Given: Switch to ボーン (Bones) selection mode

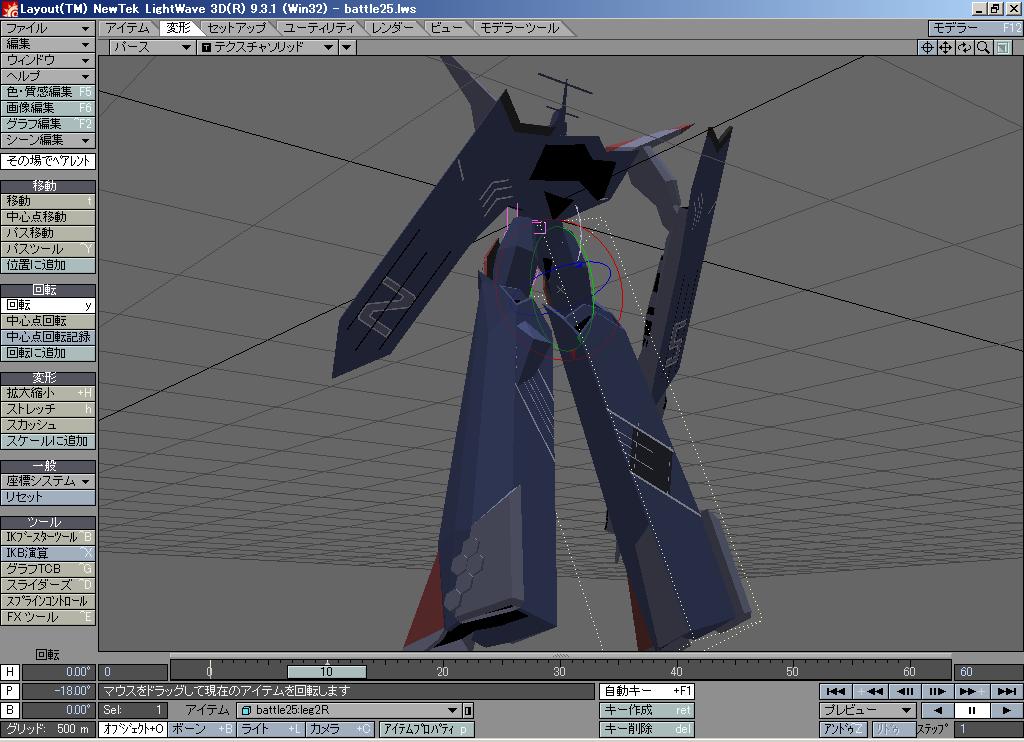Looking at the screenshot, I should pos(202,729).
